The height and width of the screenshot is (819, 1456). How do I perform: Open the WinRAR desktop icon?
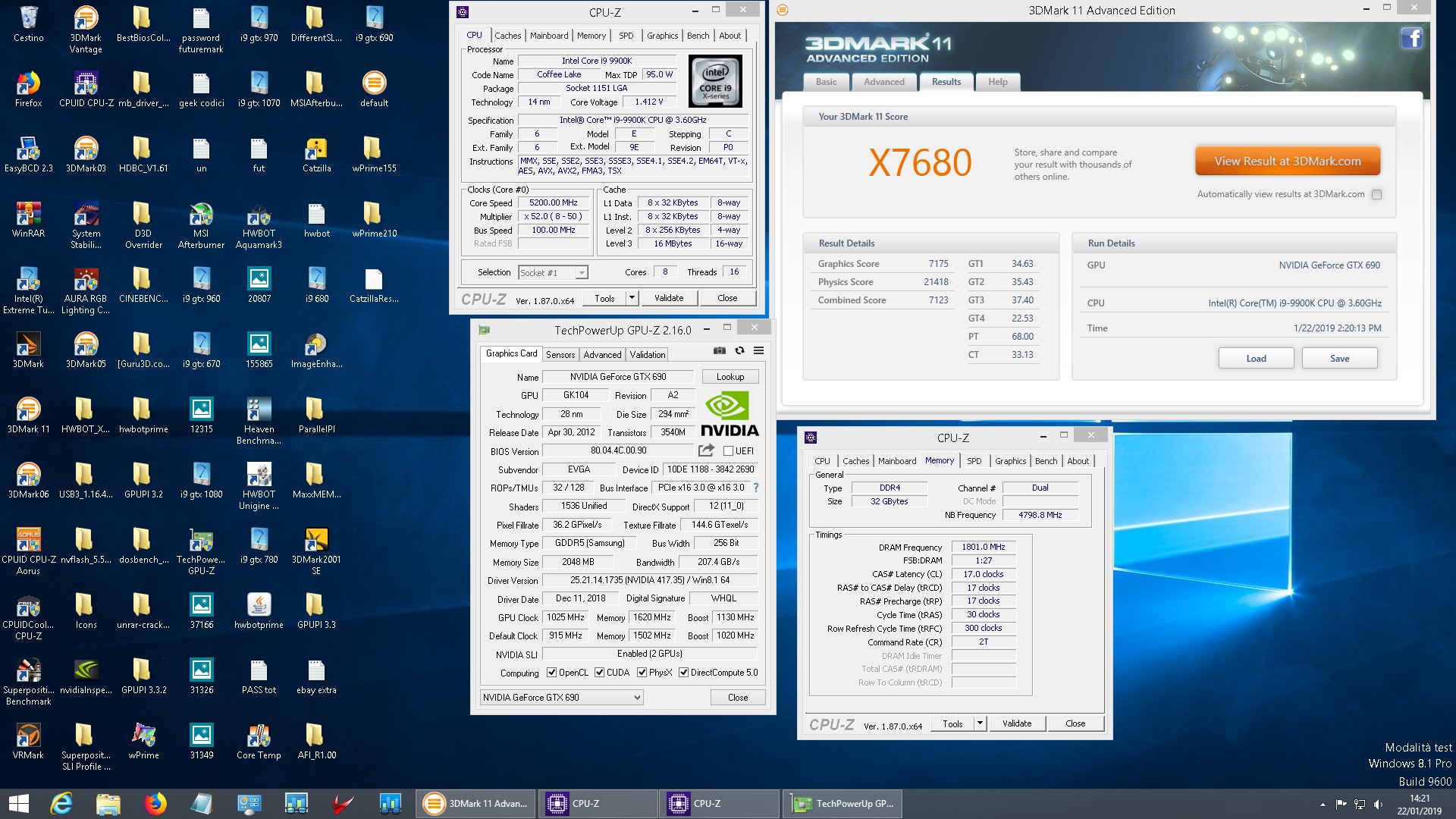tap(29, 220)
